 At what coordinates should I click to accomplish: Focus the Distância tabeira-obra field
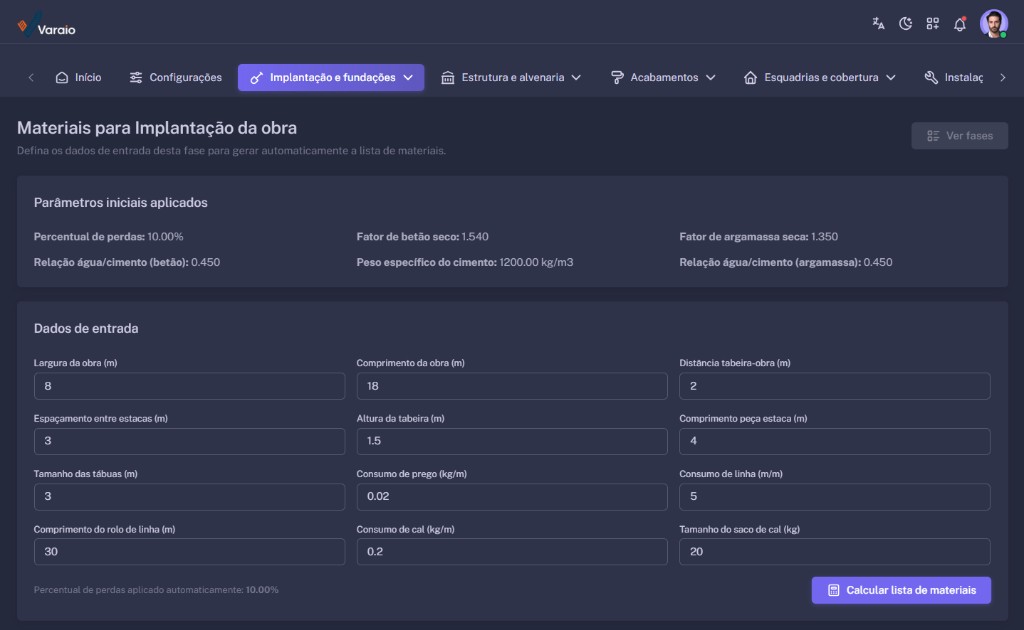pyautogui.click(x=835, y=386)
